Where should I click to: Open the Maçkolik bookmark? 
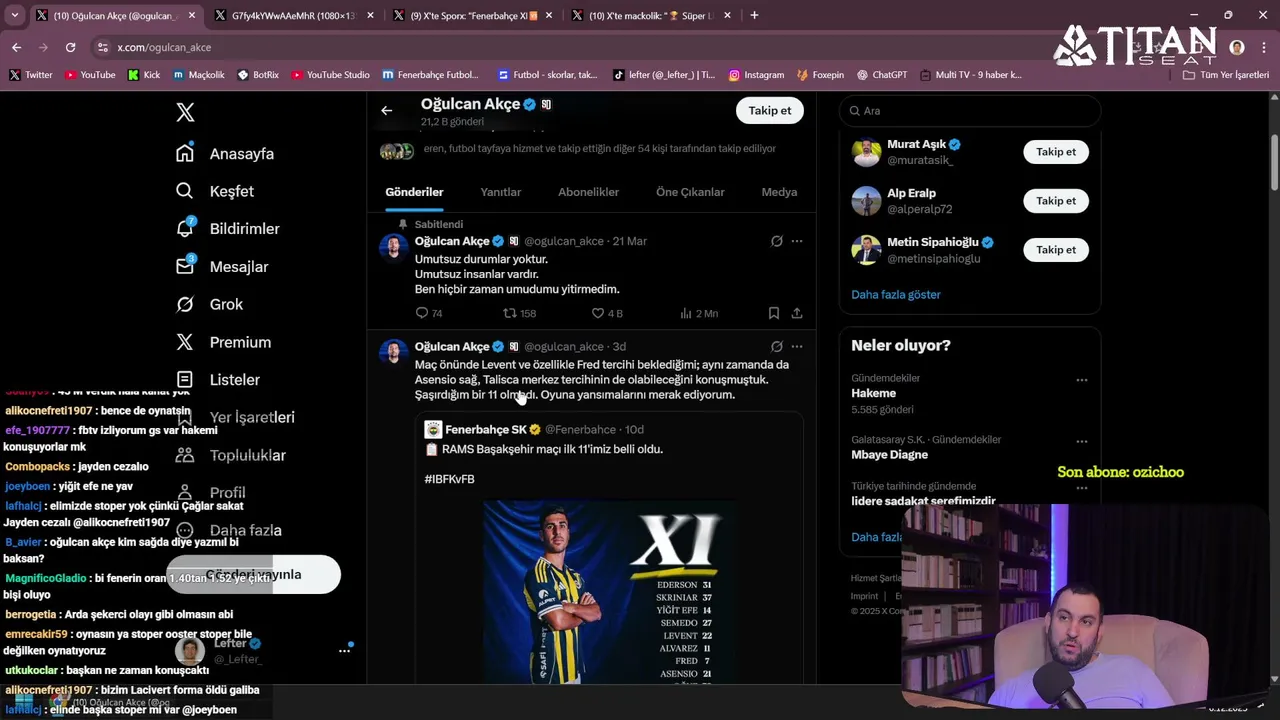(x=199, y=75)
